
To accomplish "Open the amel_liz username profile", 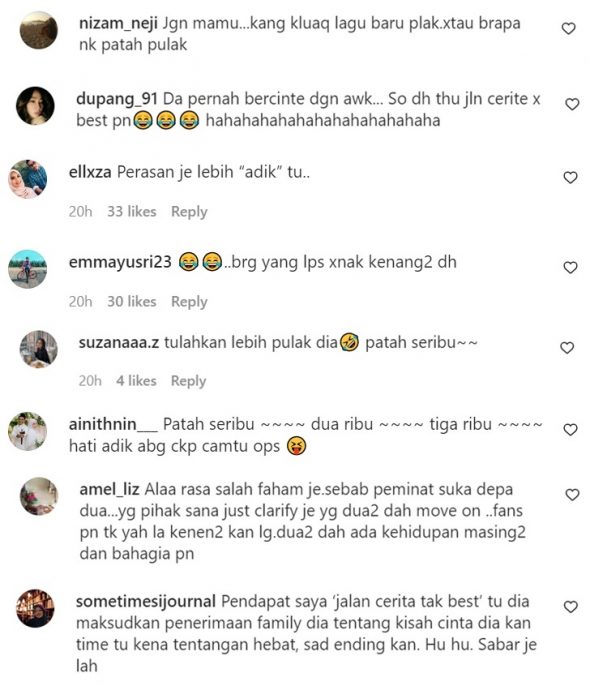I will click(109, 489).
